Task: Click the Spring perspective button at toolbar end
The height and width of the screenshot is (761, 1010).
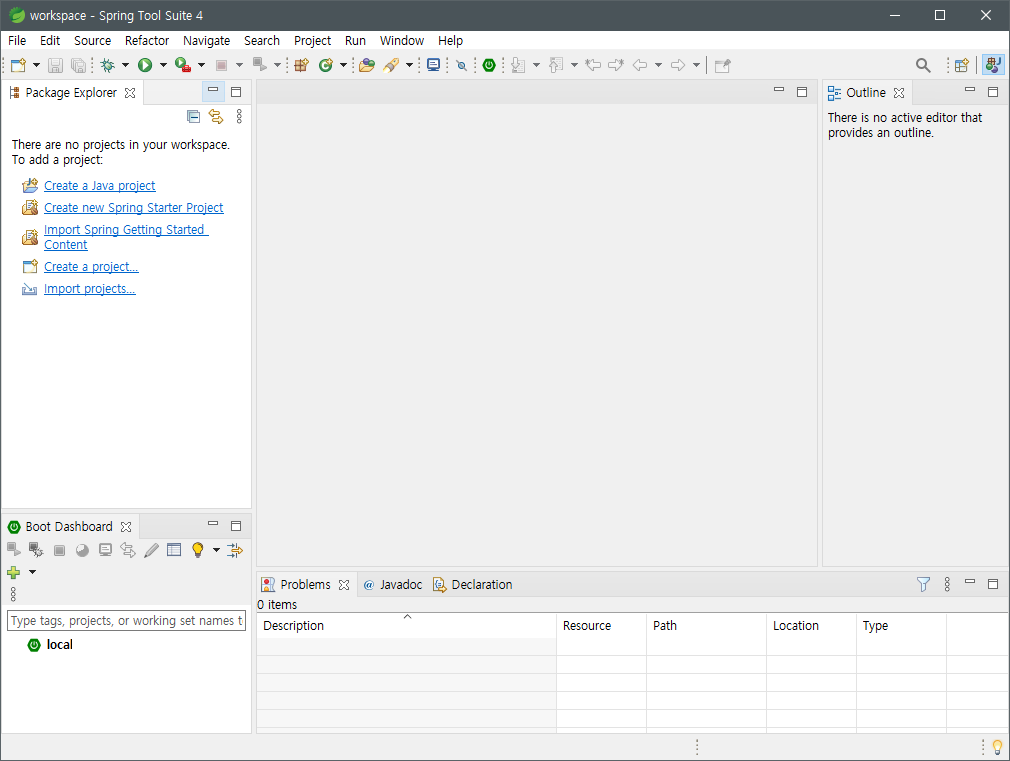Action: pos(993,65)
